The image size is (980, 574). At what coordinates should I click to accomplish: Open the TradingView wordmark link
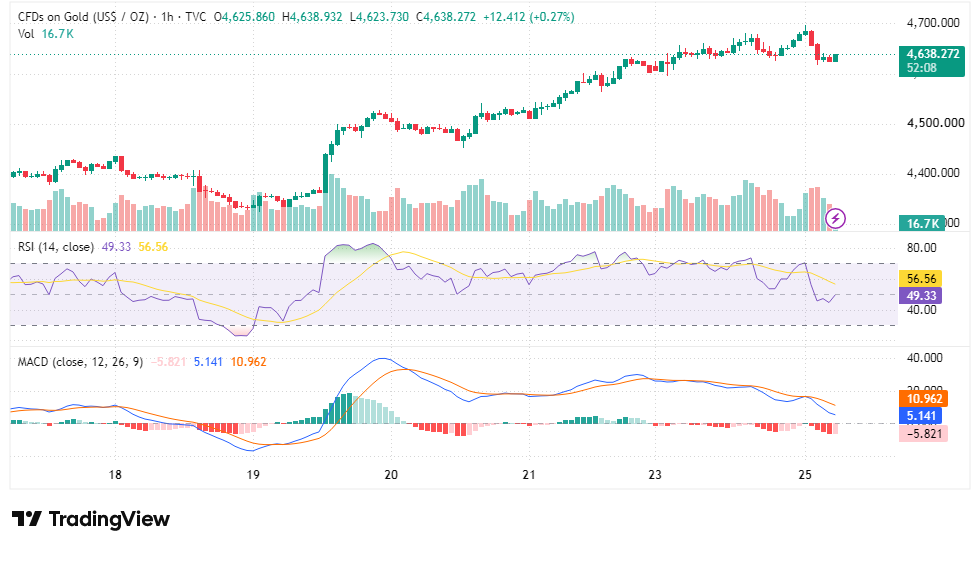point(109,519)
